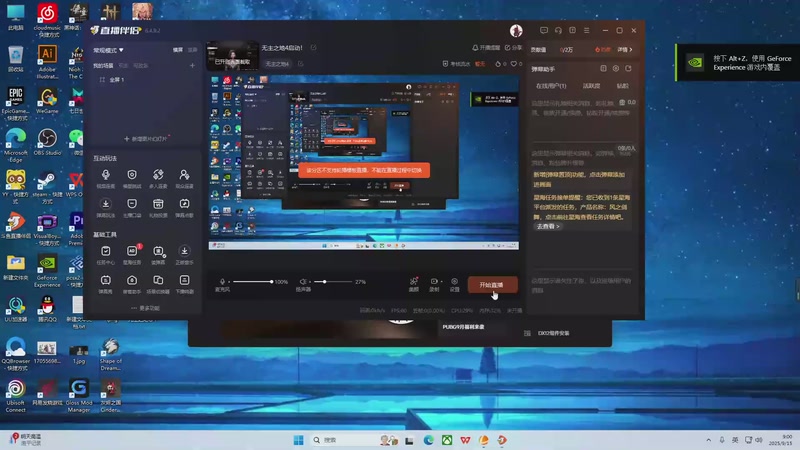Pop out the 弹幕助手 panel

(x=628, y=68)
